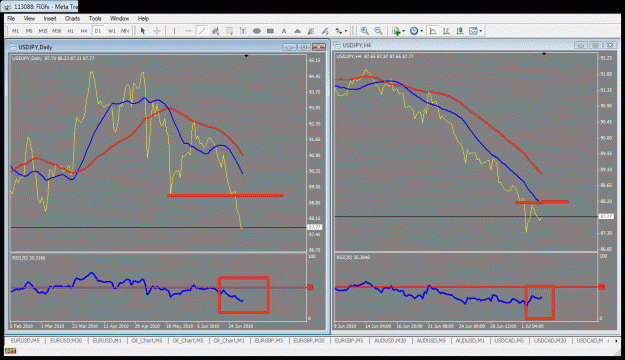Switch chart to line chart display

(x=432, y=31)
